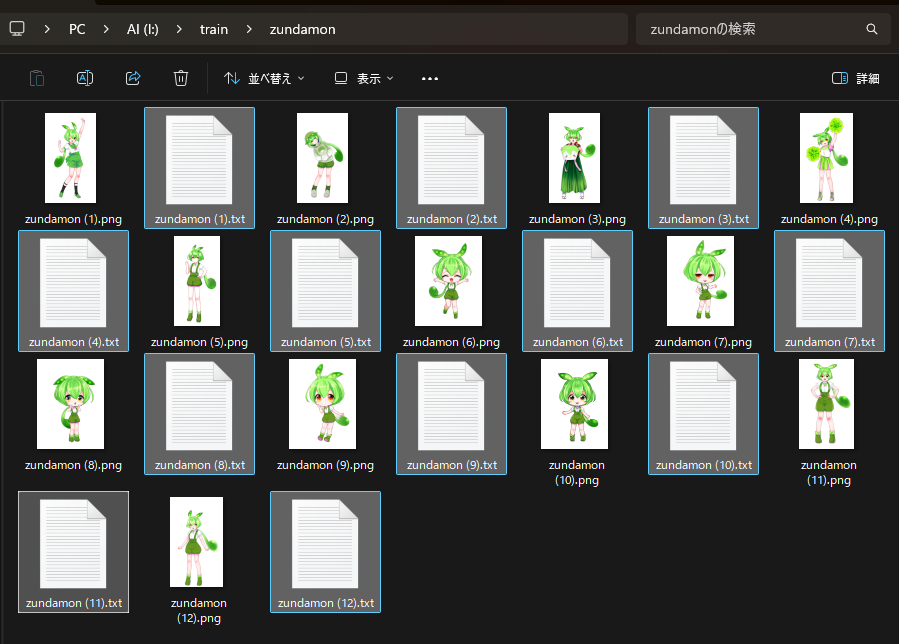Select zundamon (10).png thumbnail
This screenshot has height=644, width=899.
[574, 404]
